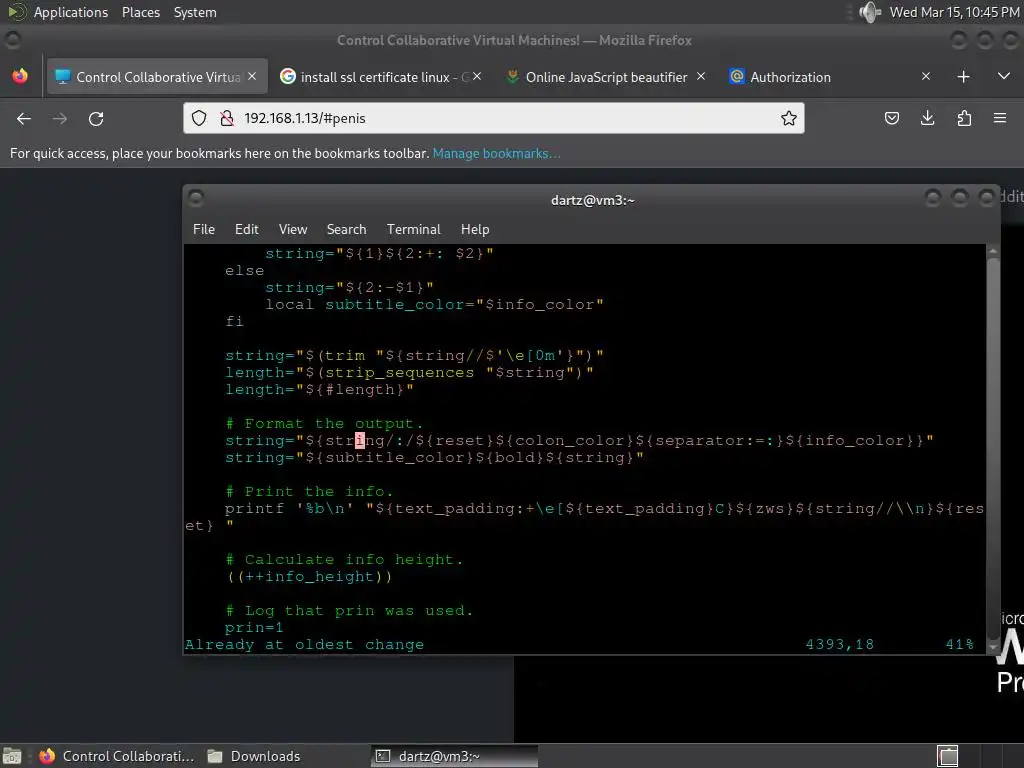Switch to dartz@vm3:~ taskbar button
Image resolution: width=1024 pixels, height=768 pixels.
click(x=455, y=756)
